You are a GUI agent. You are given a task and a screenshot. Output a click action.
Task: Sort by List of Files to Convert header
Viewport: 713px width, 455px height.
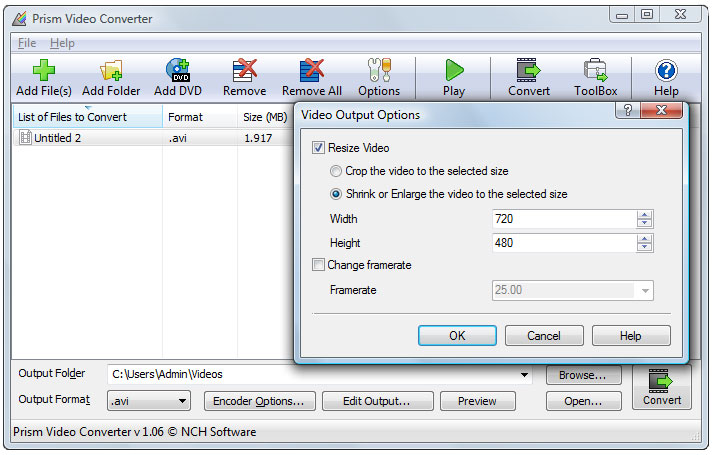(x=87, y=117)
